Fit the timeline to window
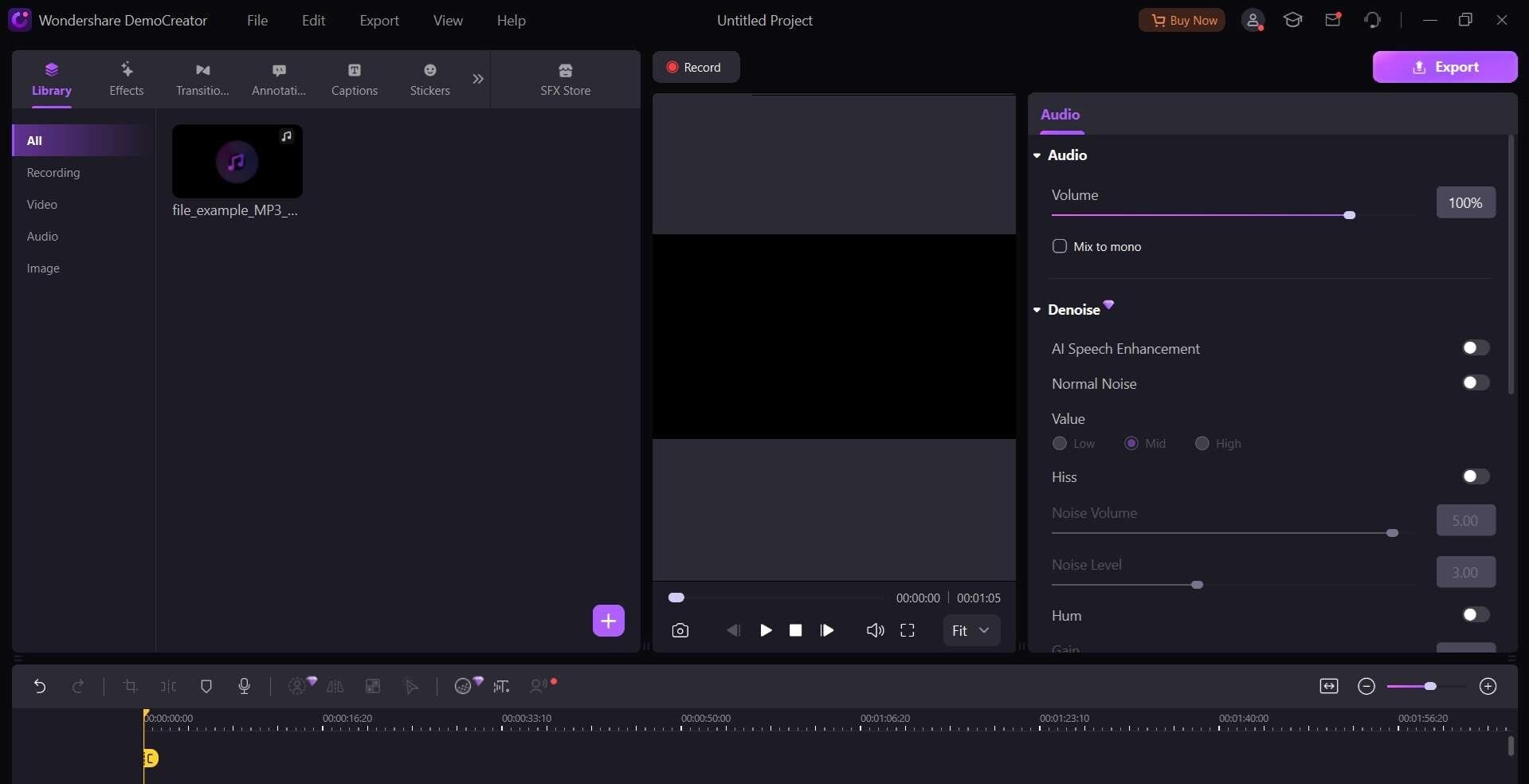This screenshot has height=784, width=1529. point(1329,686)
